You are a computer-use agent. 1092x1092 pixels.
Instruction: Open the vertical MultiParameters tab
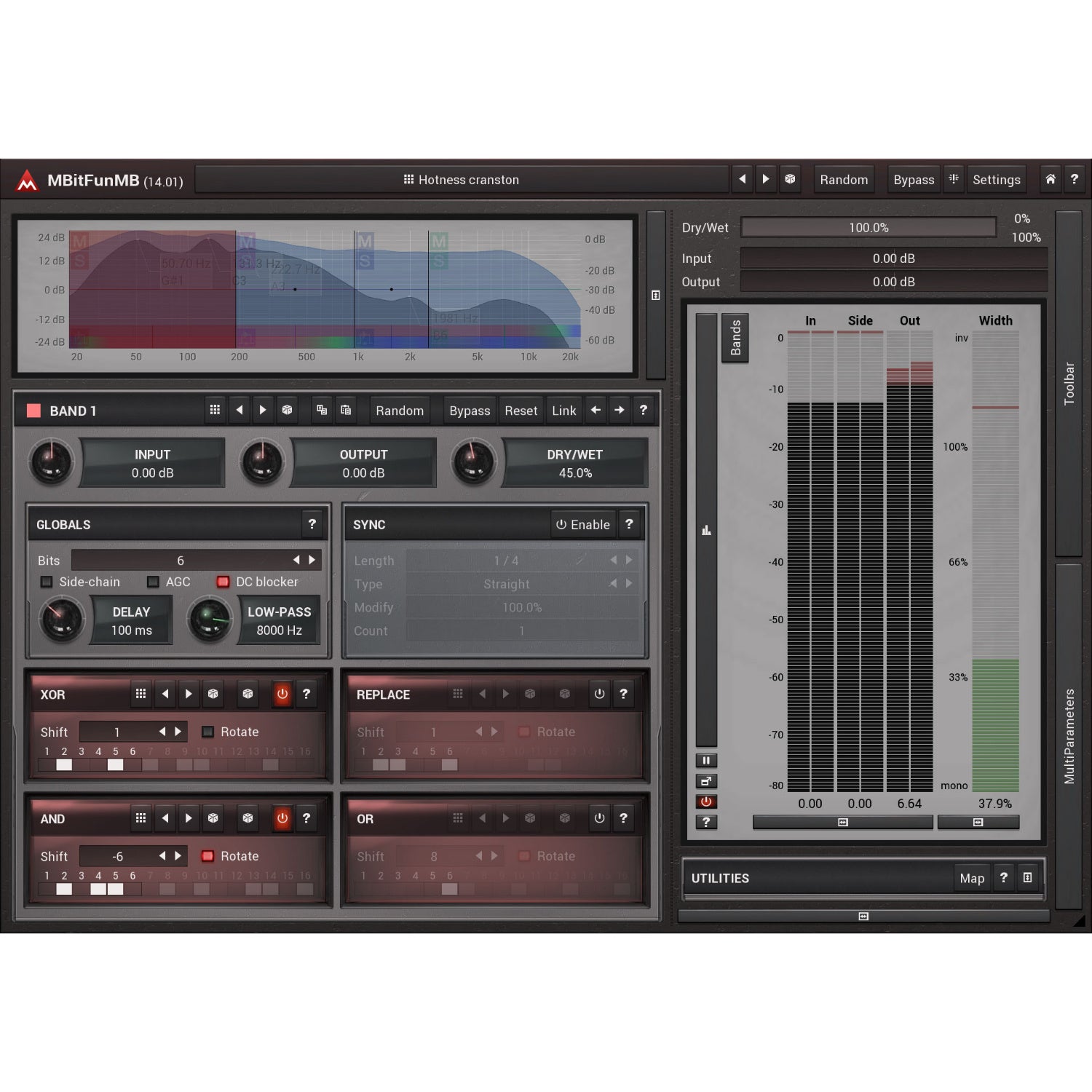1069,735
